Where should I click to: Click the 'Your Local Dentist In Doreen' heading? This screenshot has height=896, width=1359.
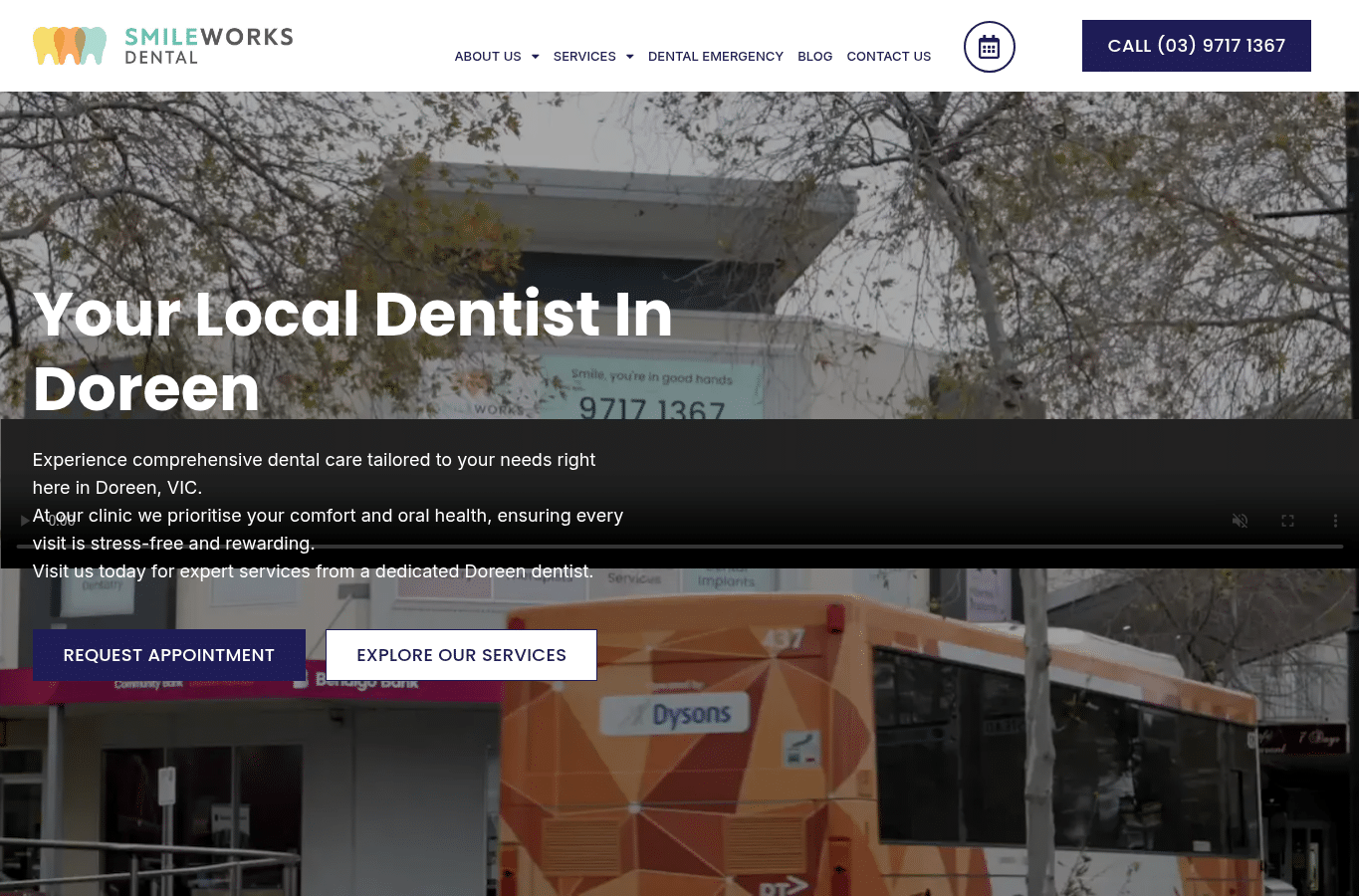tap(352, 350)
